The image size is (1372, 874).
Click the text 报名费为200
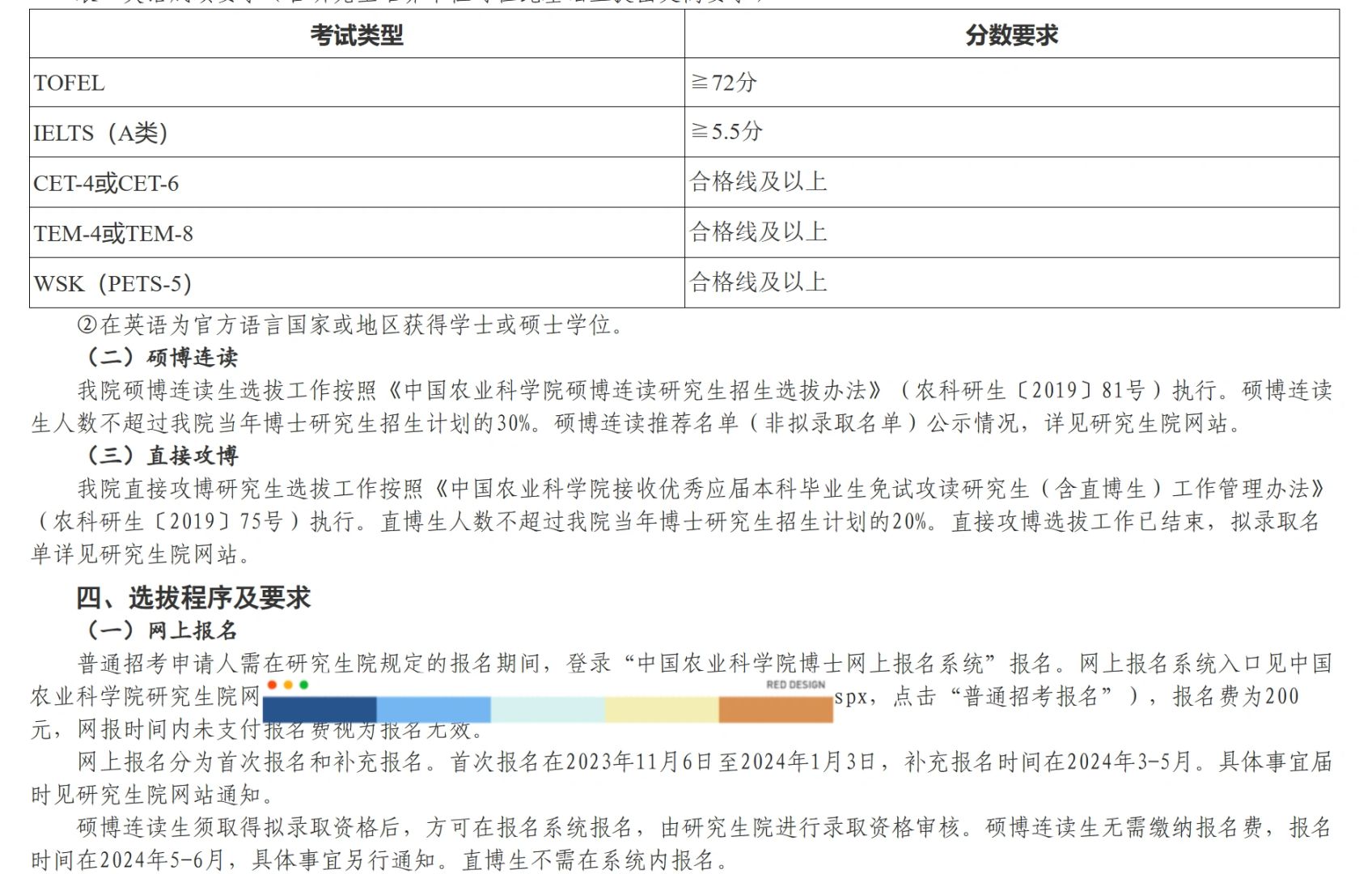(1236, 696)
